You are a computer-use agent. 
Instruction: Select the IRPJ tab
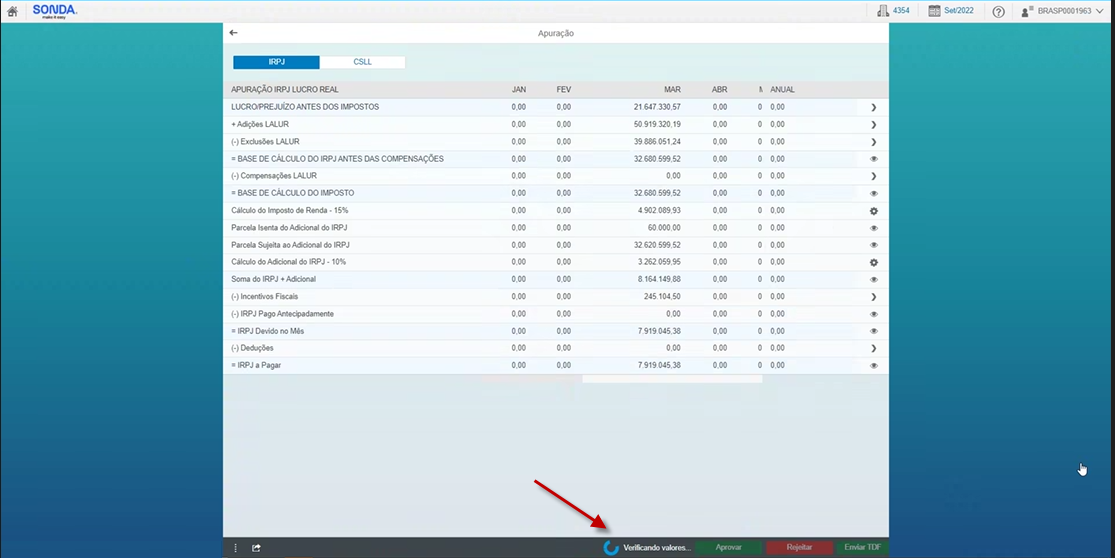click(x=277, y=62)
